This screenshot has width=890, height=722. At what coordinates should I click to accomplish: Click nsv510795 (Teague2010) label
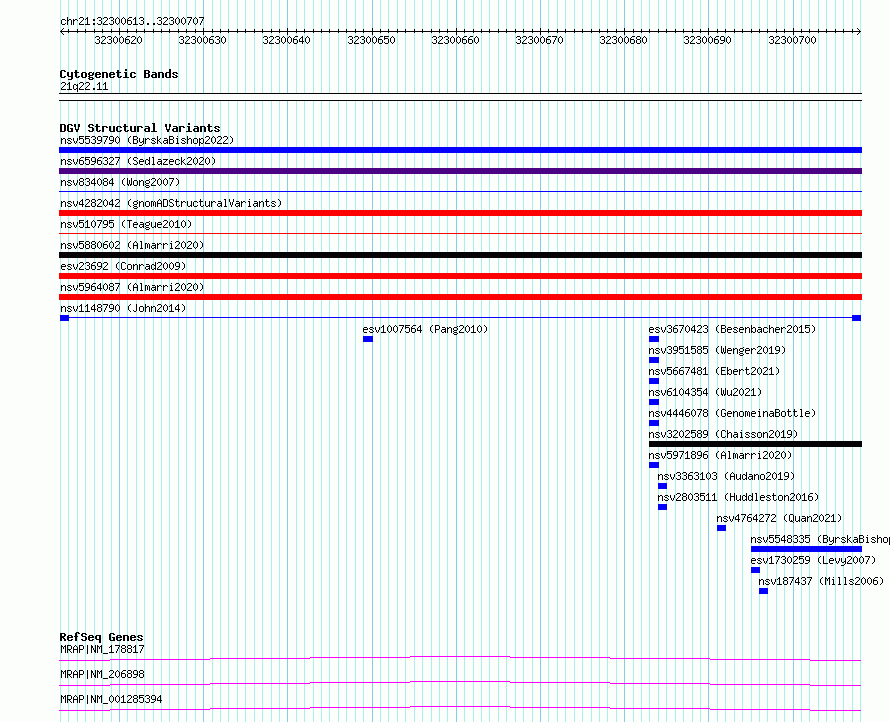tap(126, 224)
